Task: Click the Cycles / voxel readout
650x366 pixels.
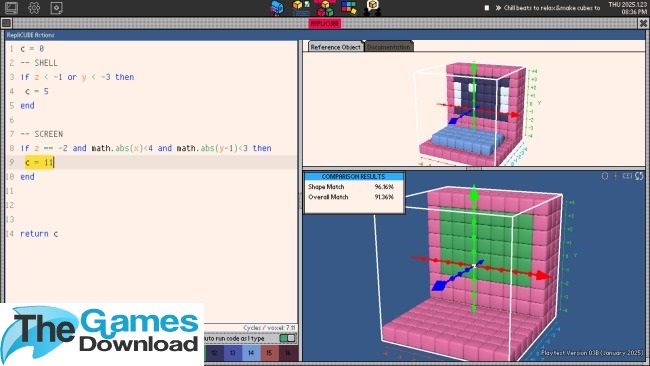Action: (x=269, y=327)
